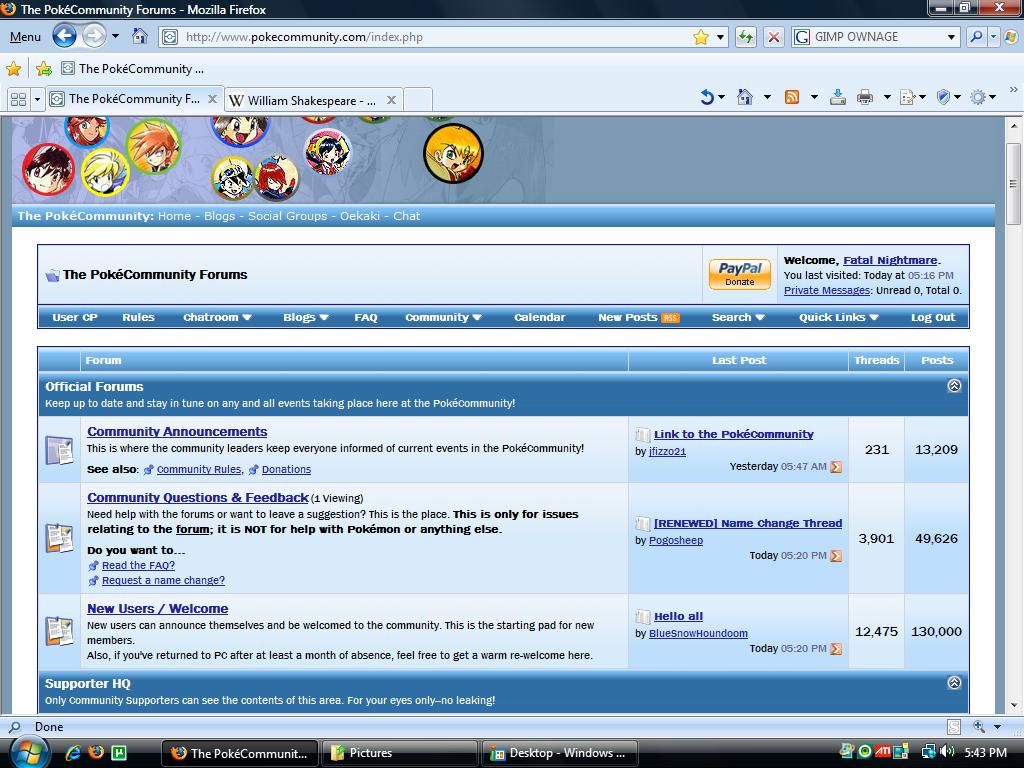The height and width of the screenshot is (768, 1024).
Task: Go to last post icon for Link to the PokéCommunity
Action: (836, 467)
